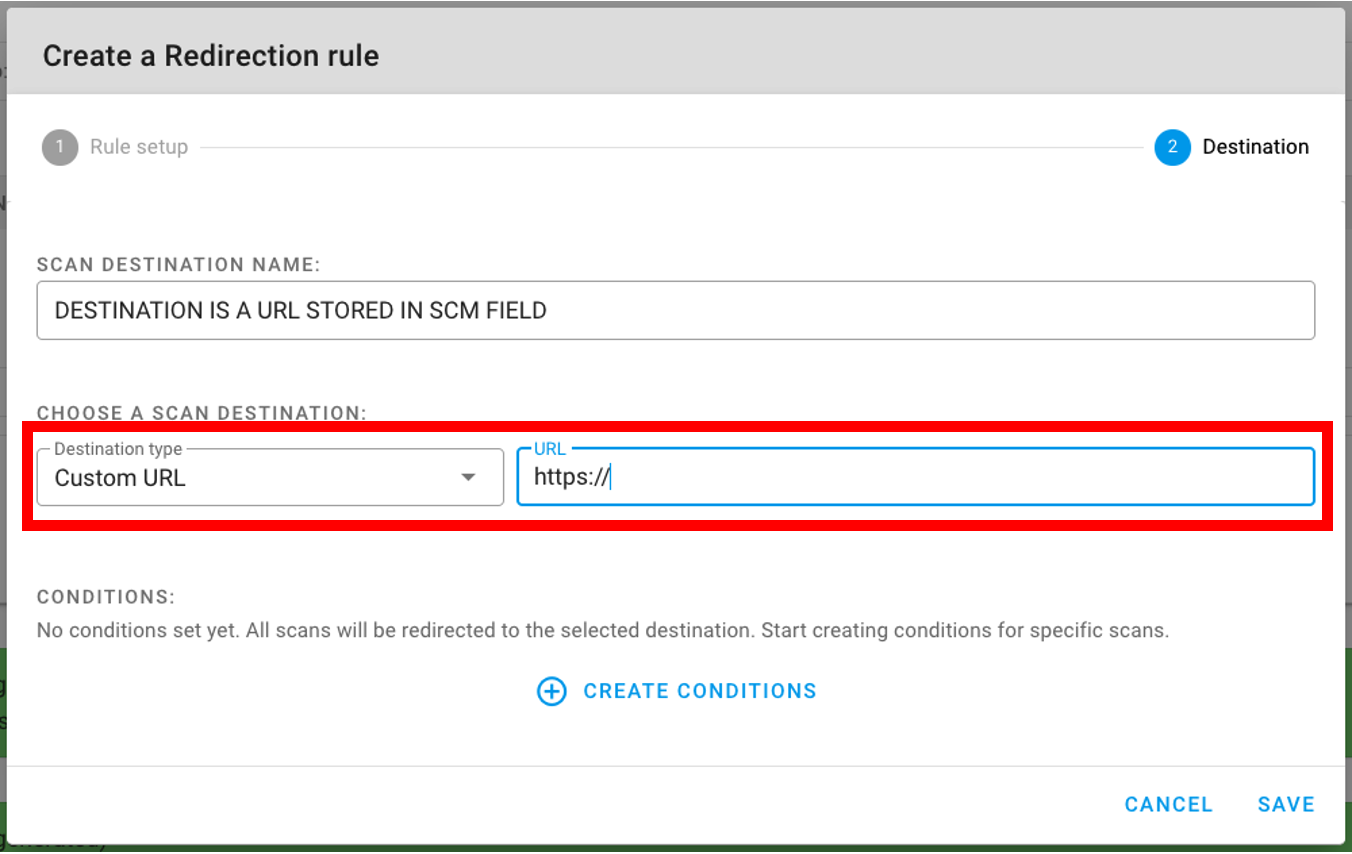Click the plus icon beside Create Conditions
This screenshot has width=1352, height=854.
coord(552,691)
